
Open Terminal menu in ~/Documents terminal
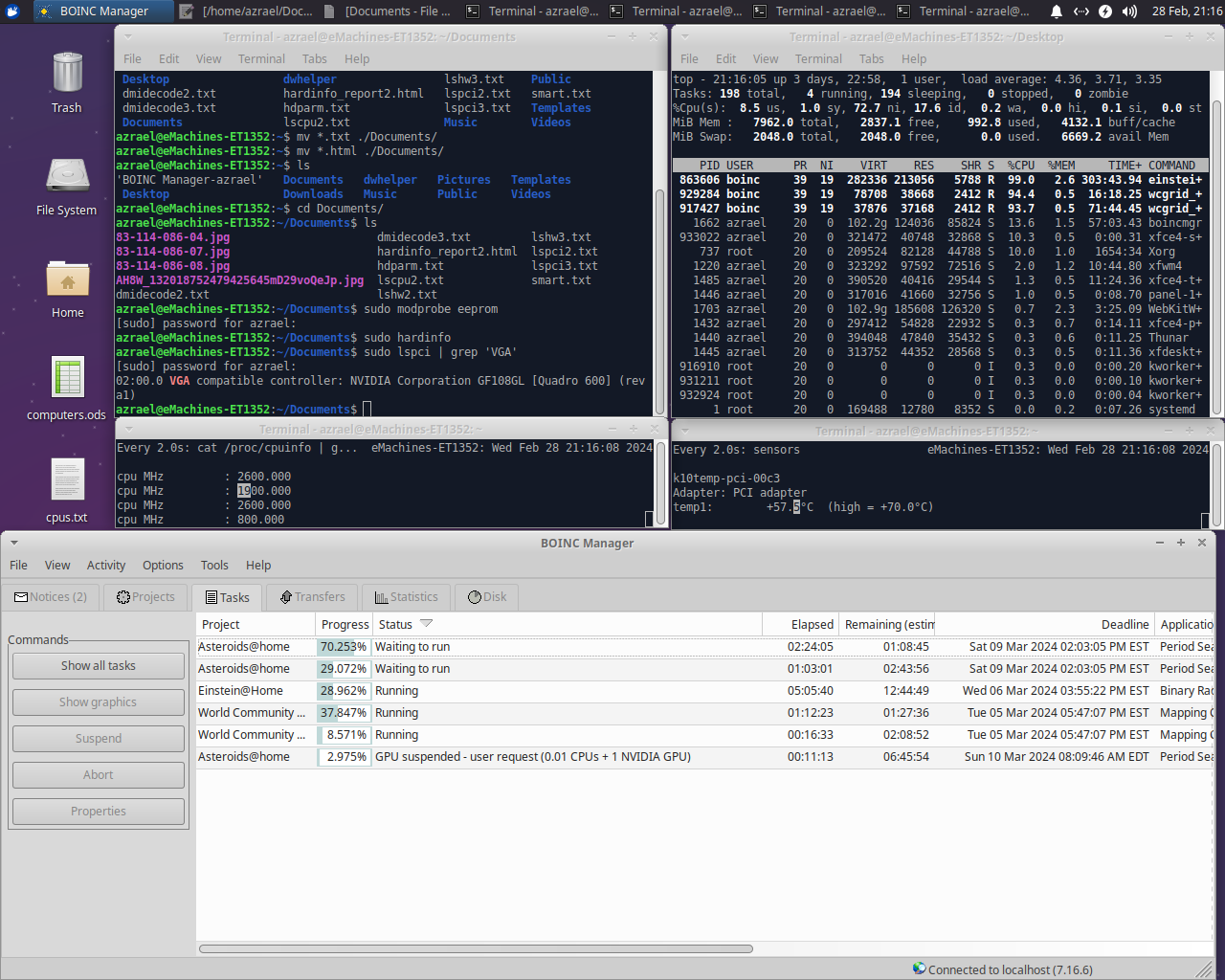[261, 59]
